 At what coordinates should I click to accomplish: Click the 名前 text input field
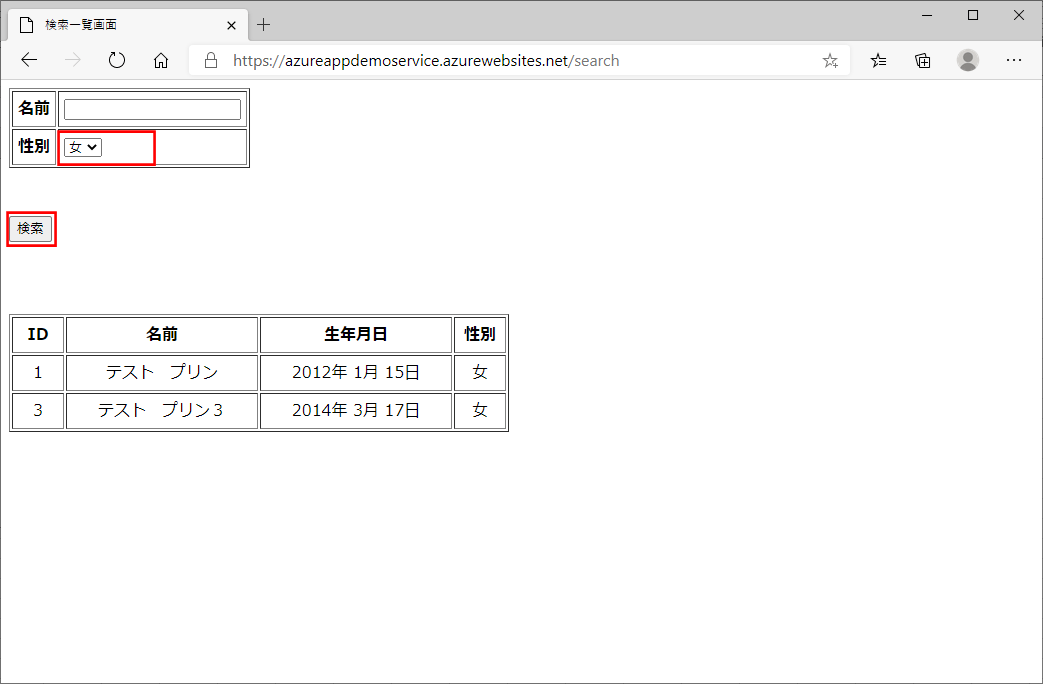152,109
